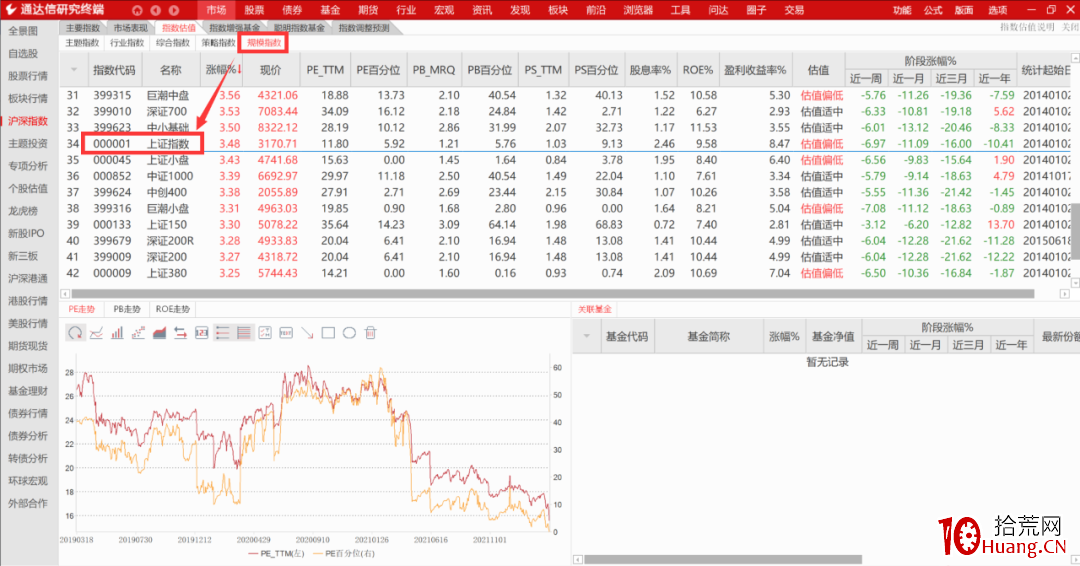Open the 股票 top menu

point(254,10)
